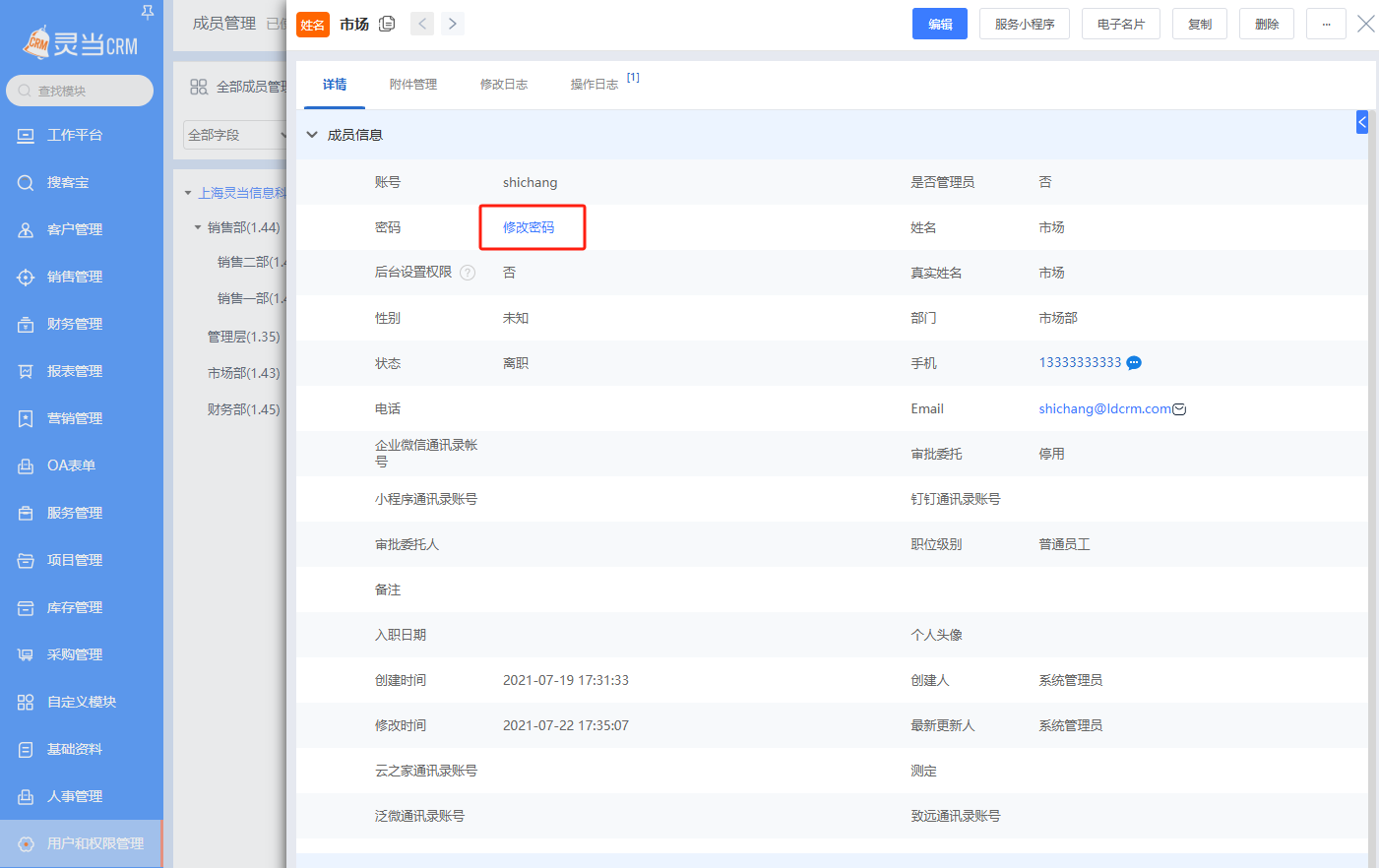This screenshot has width=1379, height=868.
Task: Go to the next record arrow
Action: coord(452,24)
